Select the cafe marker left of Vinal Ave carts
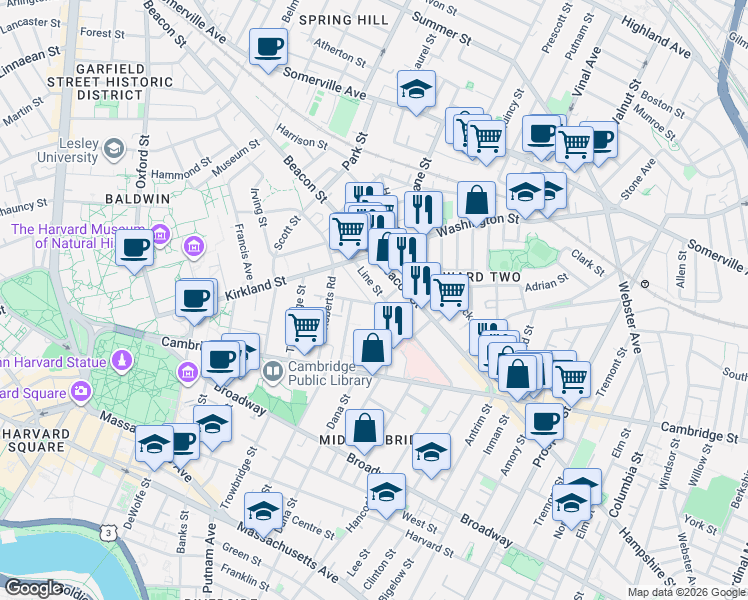Viewport: 748px width, 600px height. point(541,135)
